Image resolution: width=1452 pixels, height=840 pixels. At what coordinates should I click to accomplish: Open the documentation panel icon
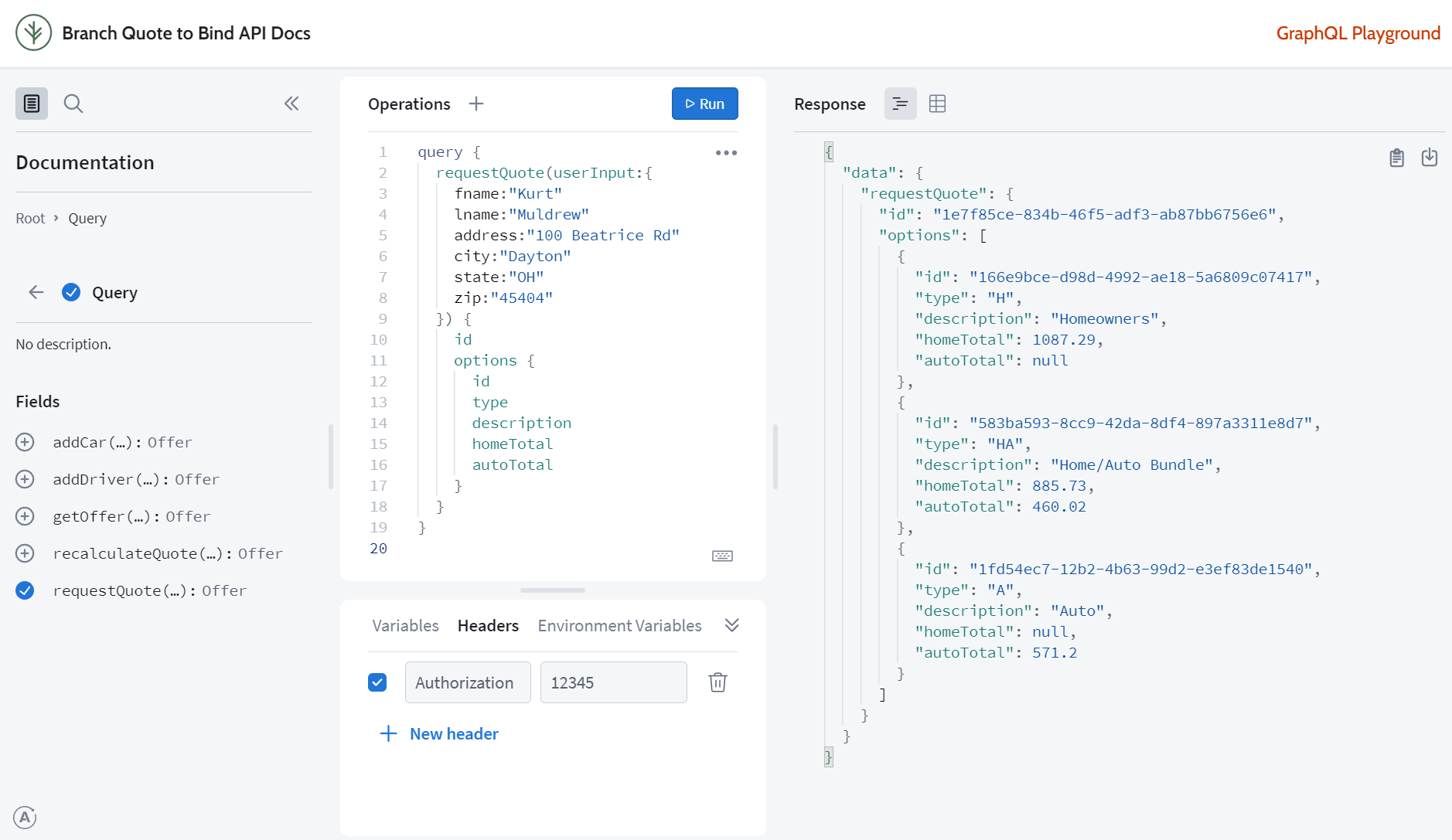[x=32, y=104]
